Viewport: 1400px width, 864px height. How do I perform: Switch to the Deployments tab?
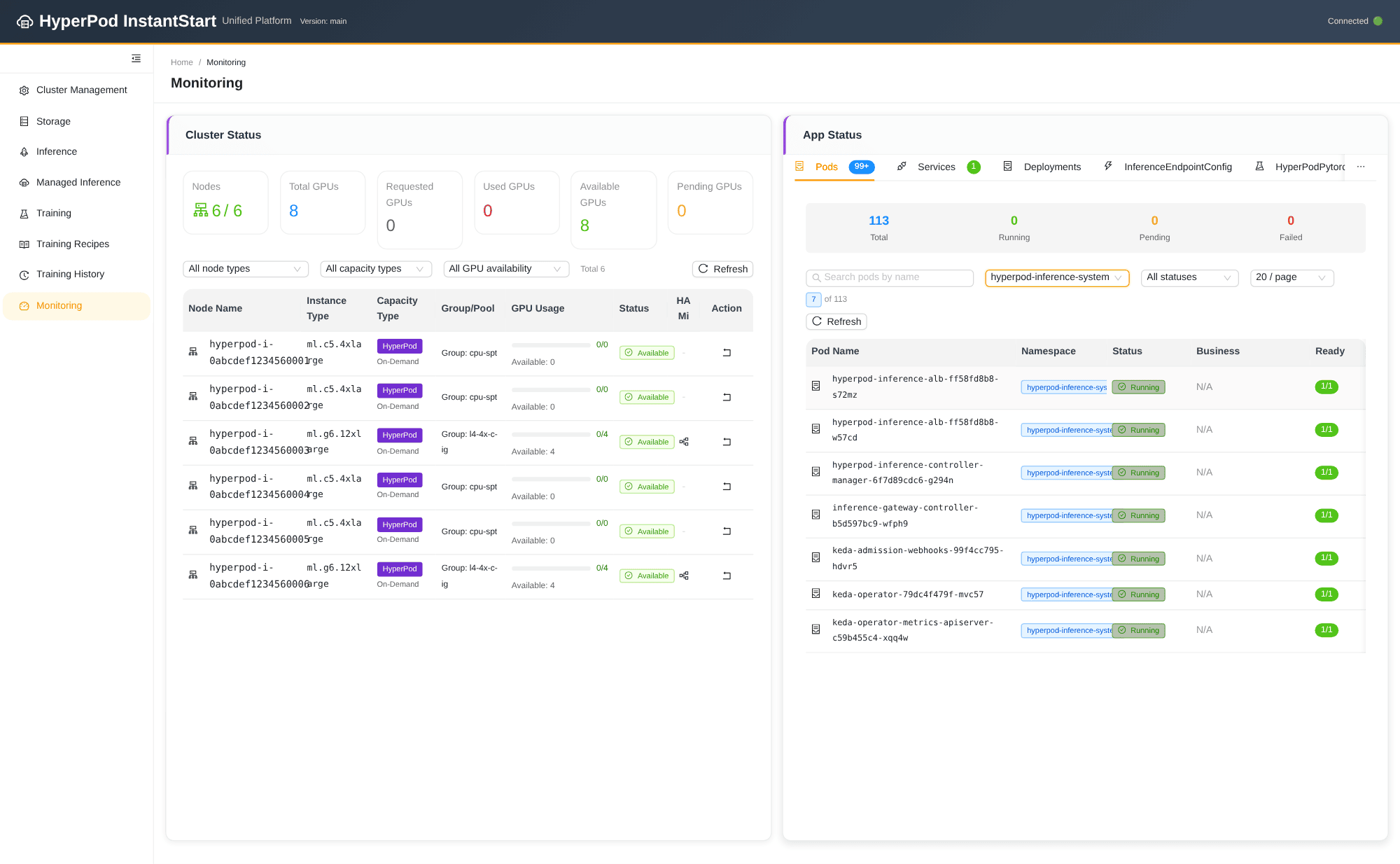click(x=1042, y=167)
